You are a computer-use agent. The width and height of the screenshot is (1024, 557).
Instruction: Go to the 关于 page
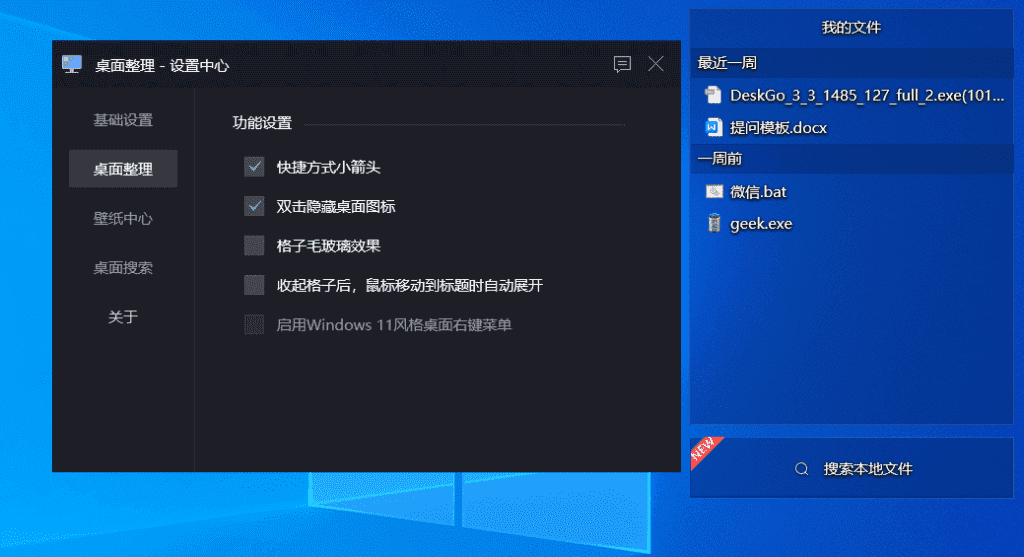(123, 317)
